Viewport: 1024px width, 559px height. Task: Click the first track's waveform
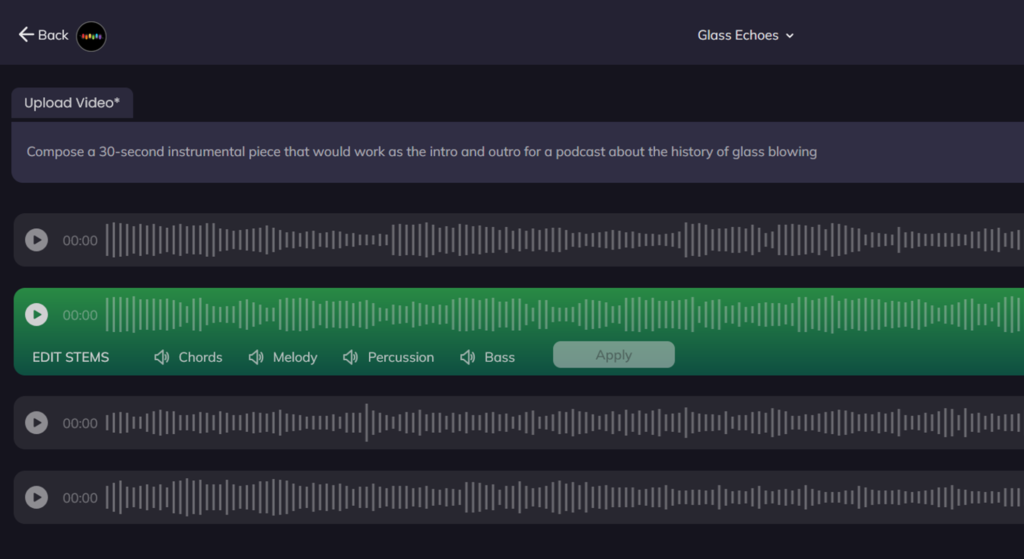pyautogui.click(x=560, y=240)
